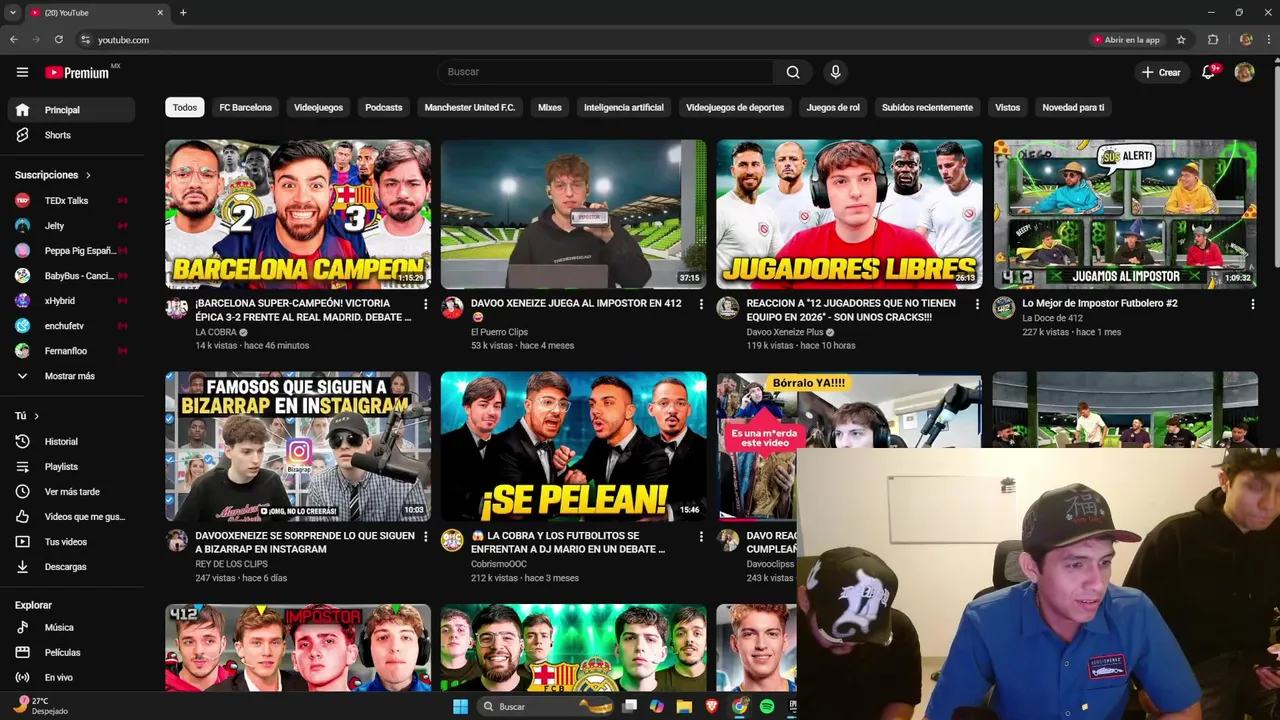Activate voice search microphone

835,72
